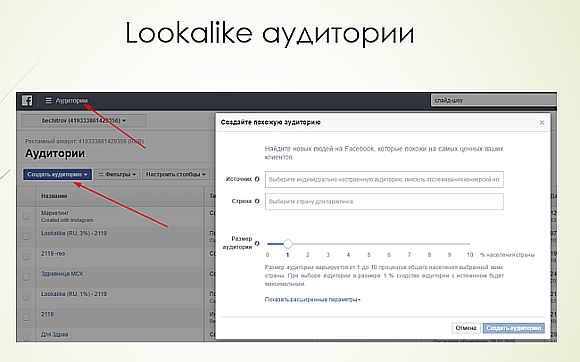
Task: Close the Создайте похожую аудиторию dialog
Action: pyautogui.click(x=542, y=122)
